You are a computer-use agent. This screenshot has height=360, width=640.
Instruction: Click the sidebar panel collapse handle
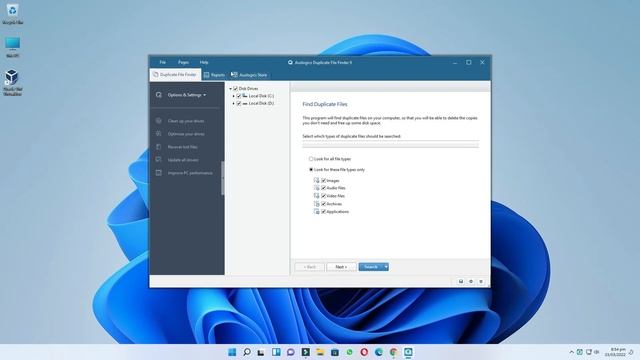tap(223, 178)
